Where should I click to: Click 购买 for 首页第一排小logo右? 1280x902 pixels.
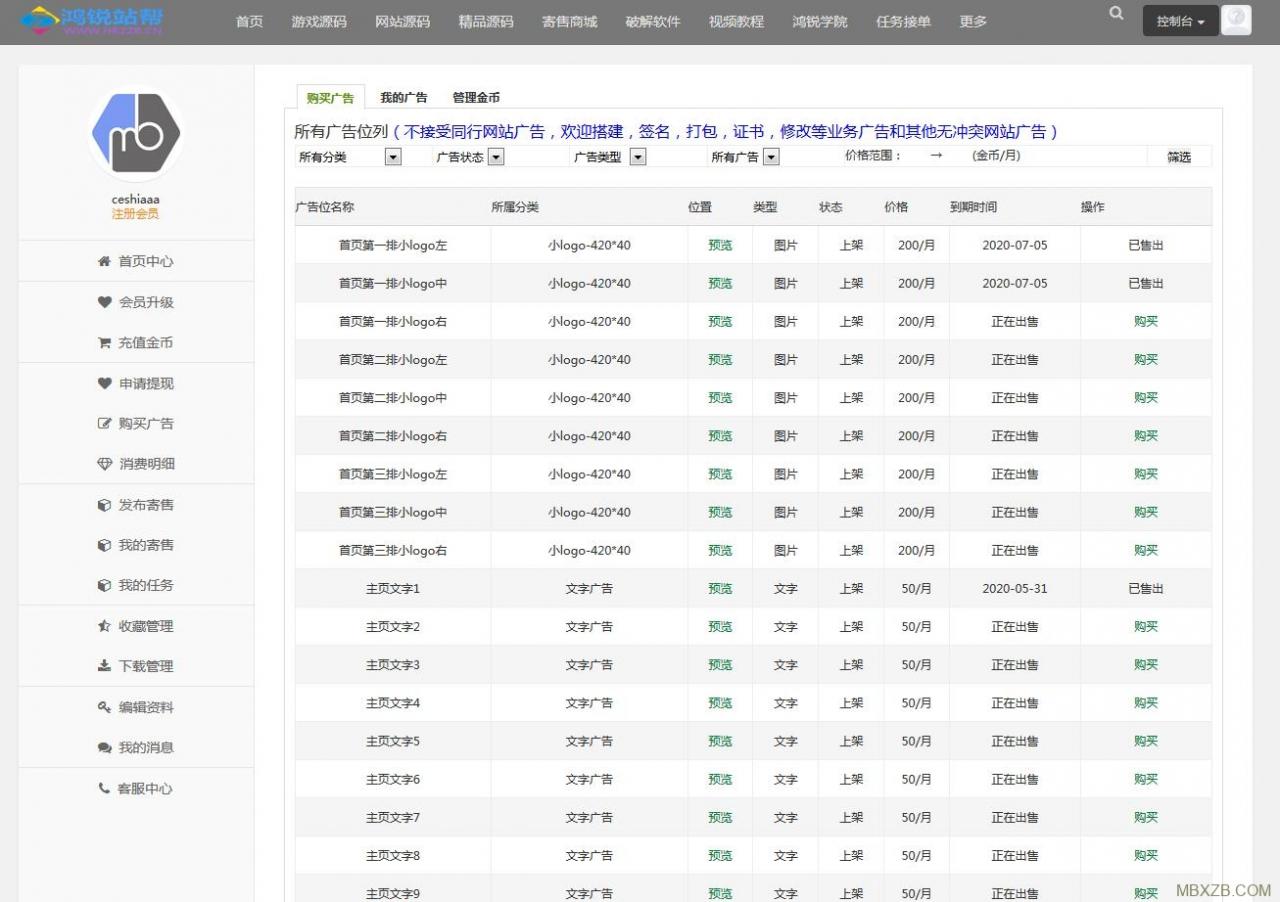[x=1146, y=321]
